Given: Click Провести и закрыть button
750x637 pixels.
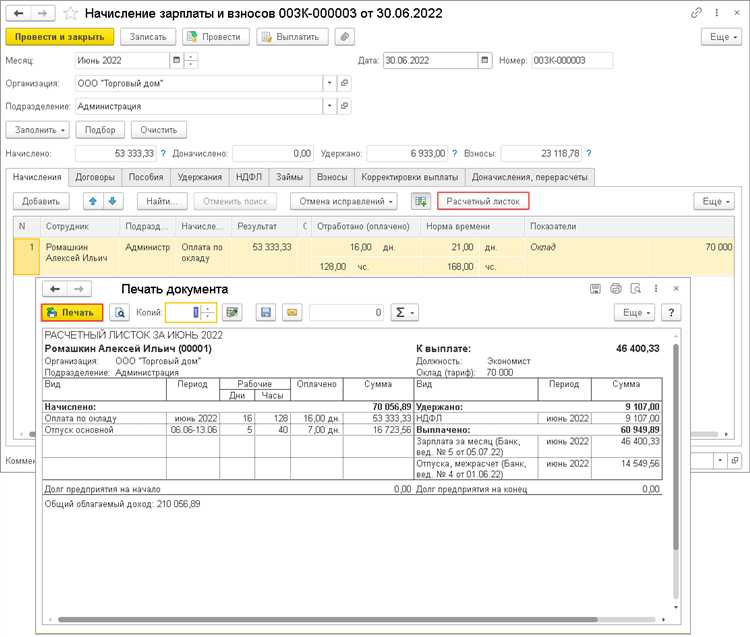Looking at the screenshot, I should pos(60,37).
